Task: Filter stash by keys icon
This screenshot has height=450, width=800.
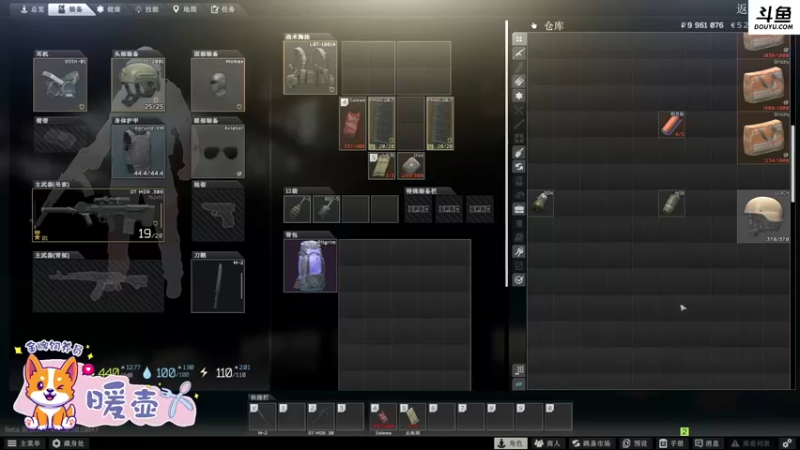Action: (x=519, y=252)
